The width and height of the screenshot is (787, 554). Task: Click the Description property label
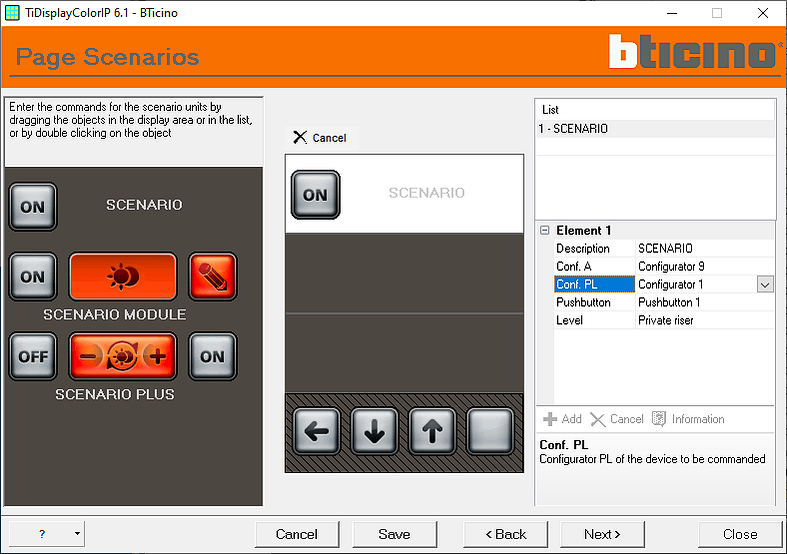[x=594, y=248]
